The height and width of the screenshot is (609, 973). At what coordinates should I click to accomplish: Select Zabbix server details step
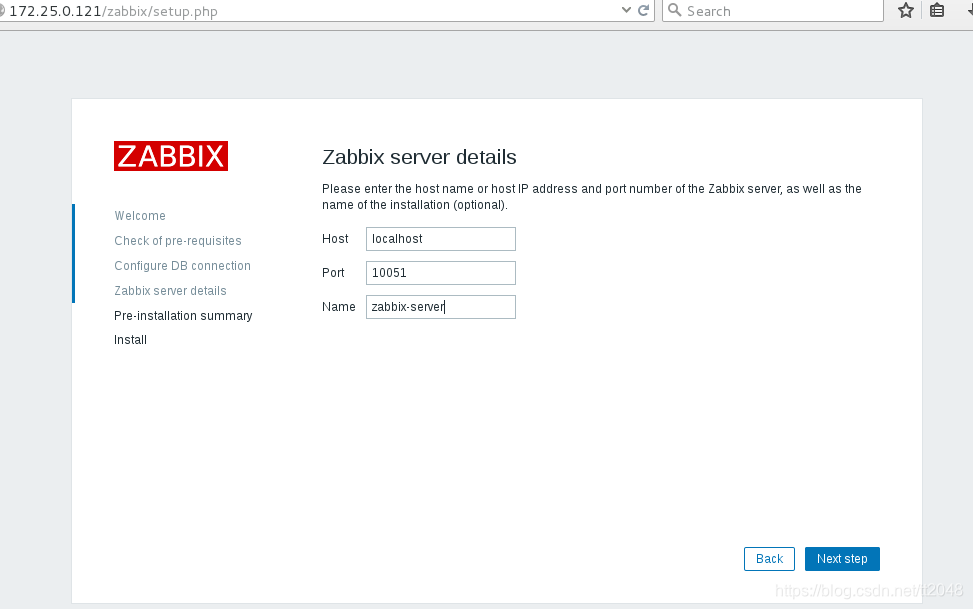click(170, 291)
